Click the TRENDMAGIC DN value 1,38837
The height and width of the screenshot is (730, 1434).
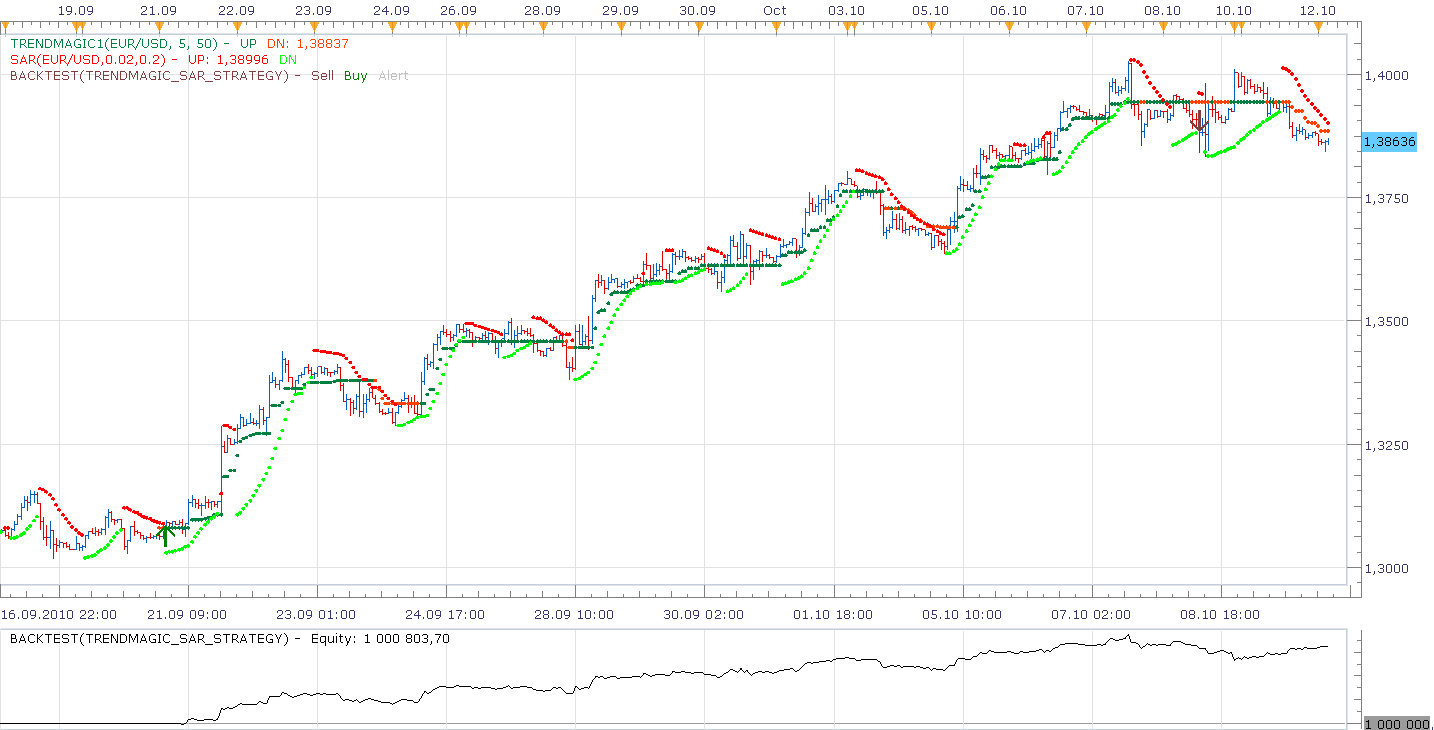click(x=320, y=44)
